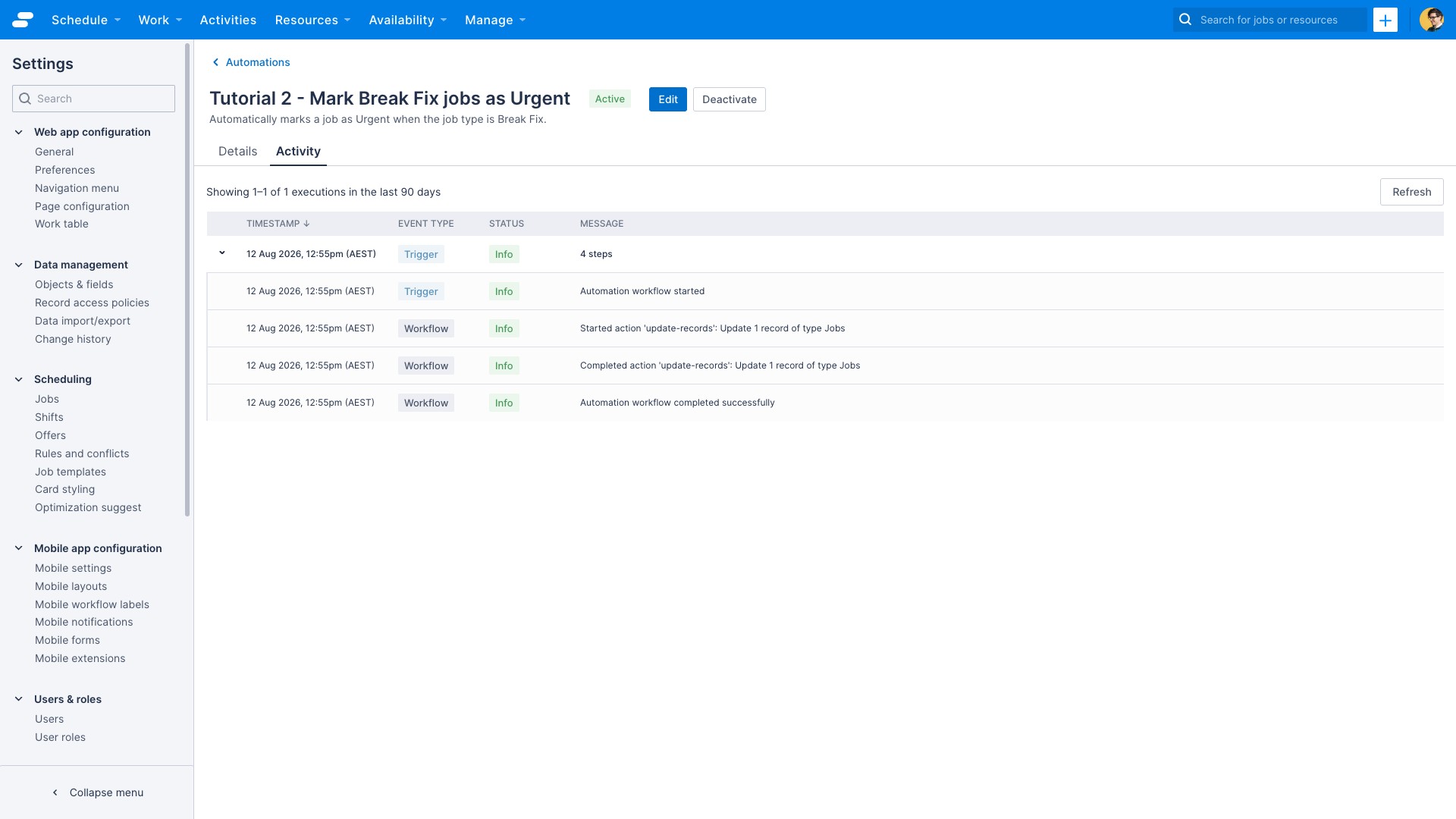
Task: Click the Collapse menu chevron icon
Action: click(x=55, y=792)
